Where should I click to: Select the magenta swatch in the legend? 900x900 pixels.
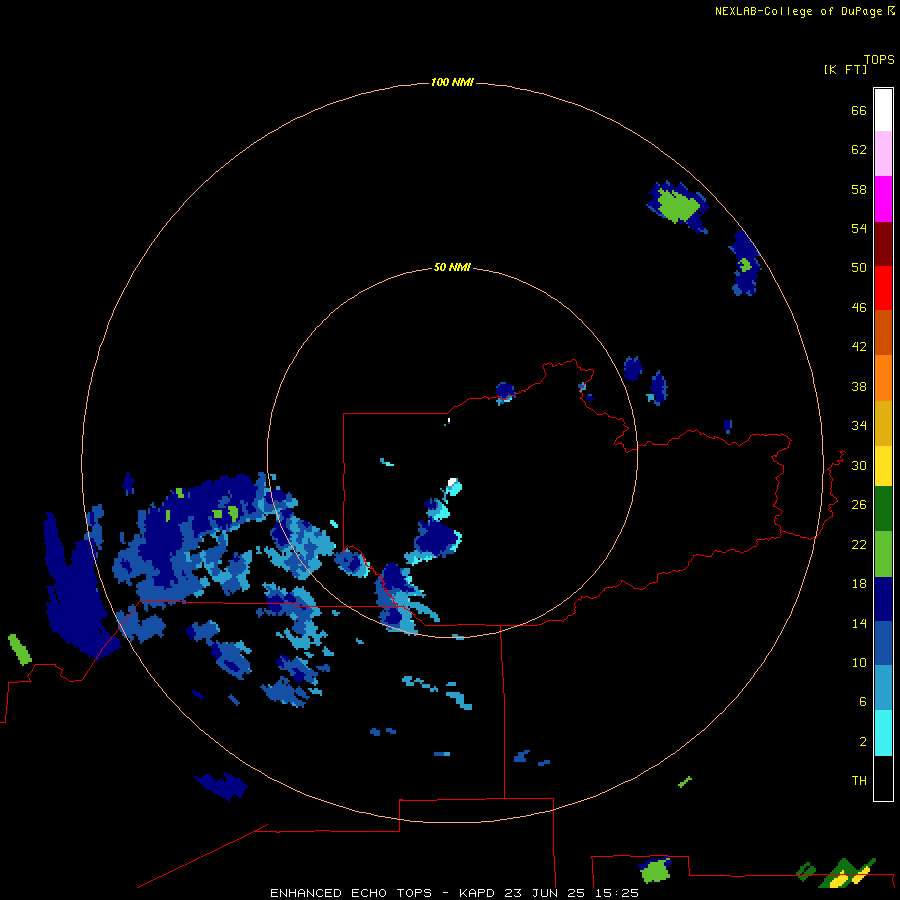883,199
